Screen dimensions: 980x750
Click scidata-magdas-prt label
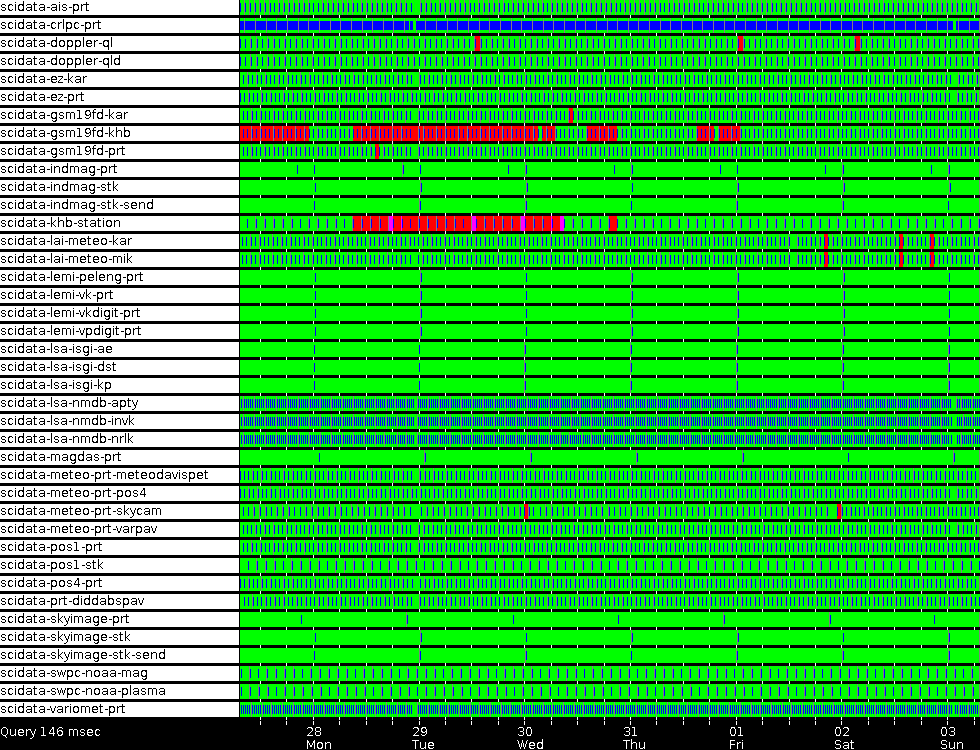tap(61, 457)
